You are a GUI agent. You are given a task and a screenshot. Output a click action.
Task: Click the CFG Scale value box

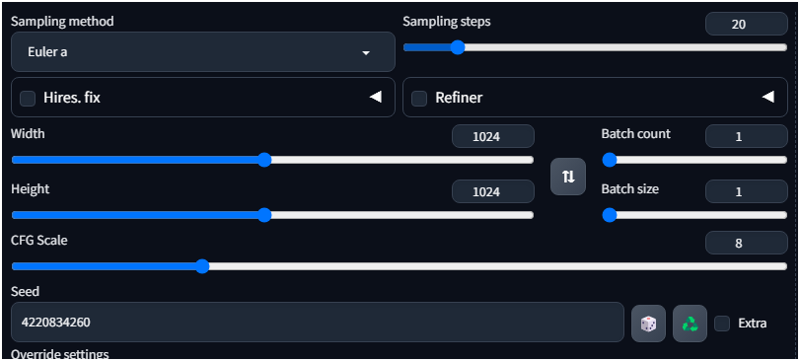746,243
